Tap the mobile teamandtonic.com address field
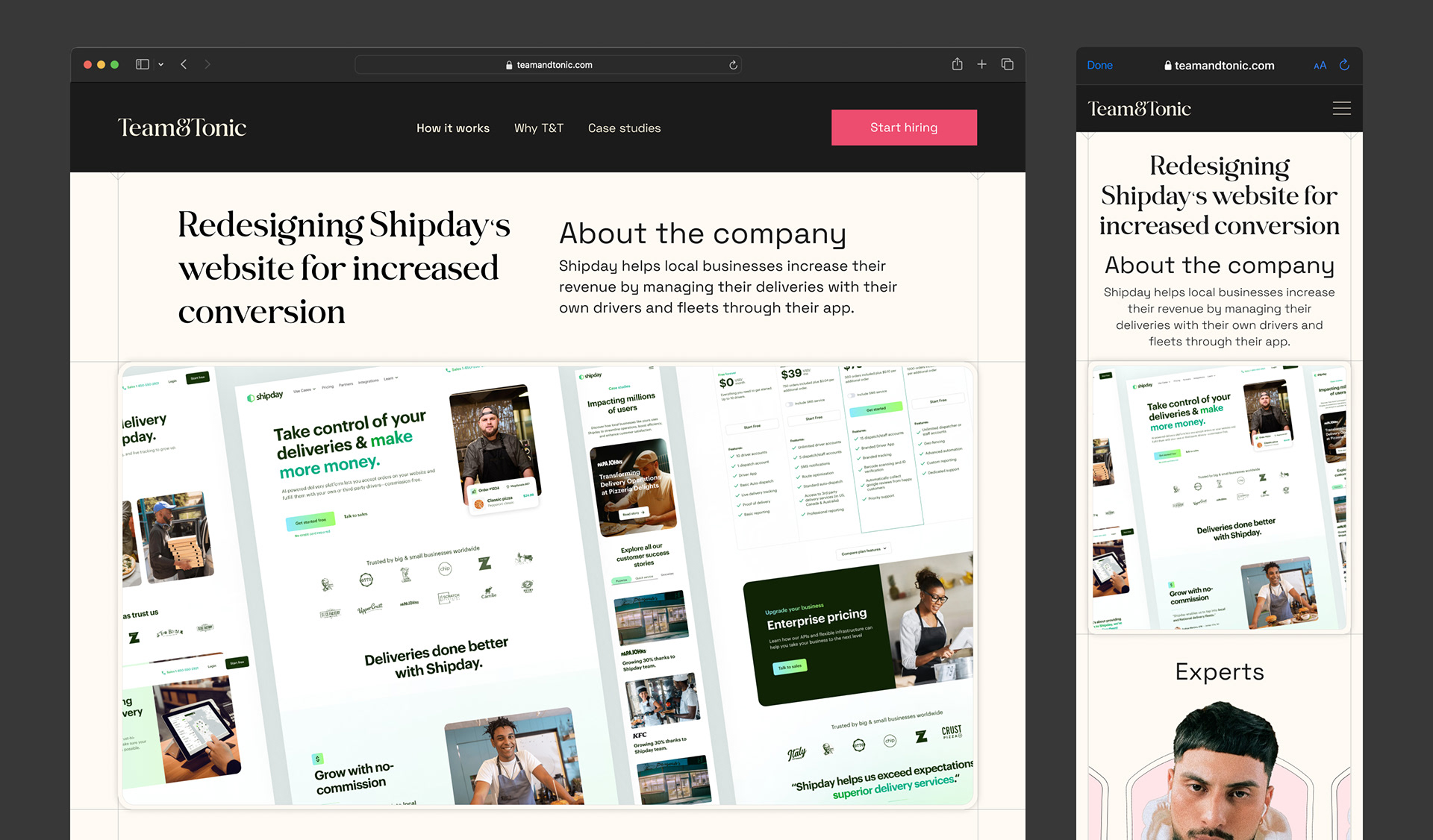This screenshot has width=1433, height=840. point(1219,66)
